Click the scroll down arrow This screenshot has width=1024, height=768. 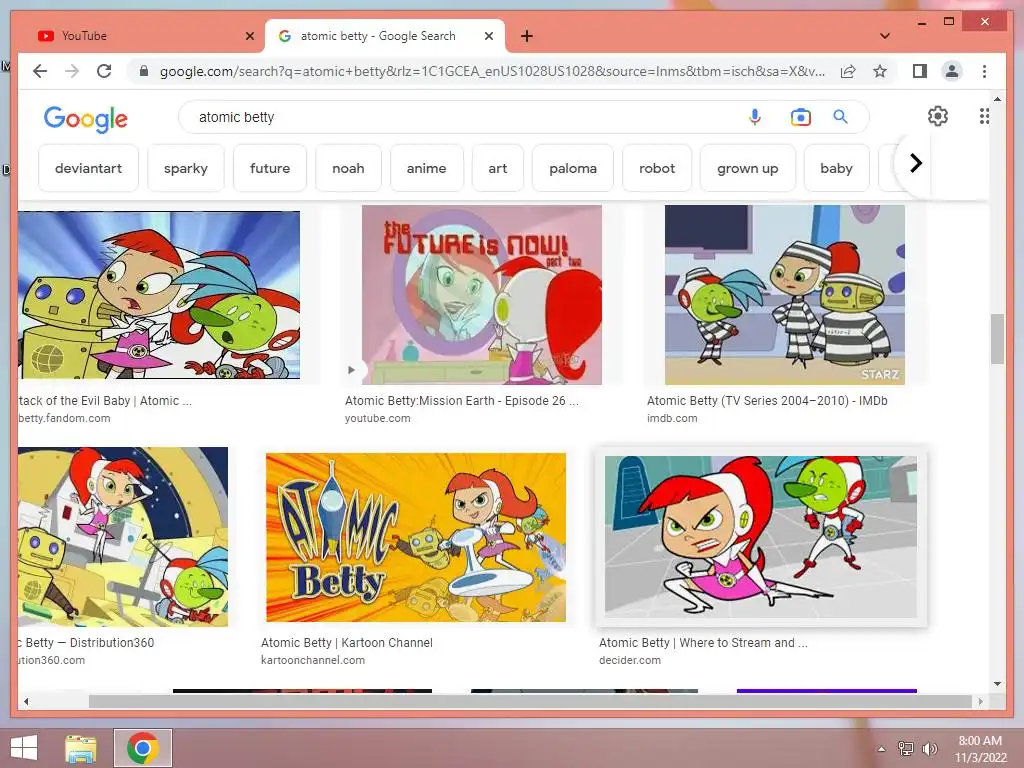click(x=997, y=684)
